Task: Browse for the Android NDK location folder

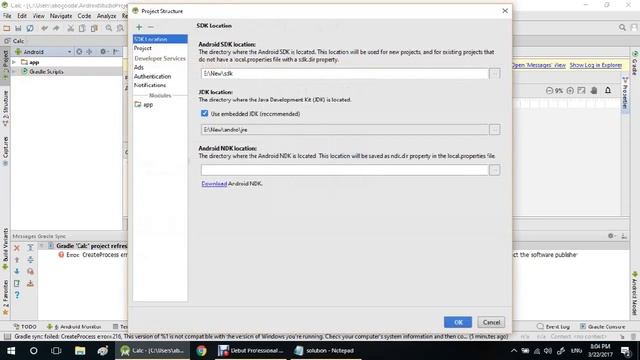Action: tap(495, 170)
